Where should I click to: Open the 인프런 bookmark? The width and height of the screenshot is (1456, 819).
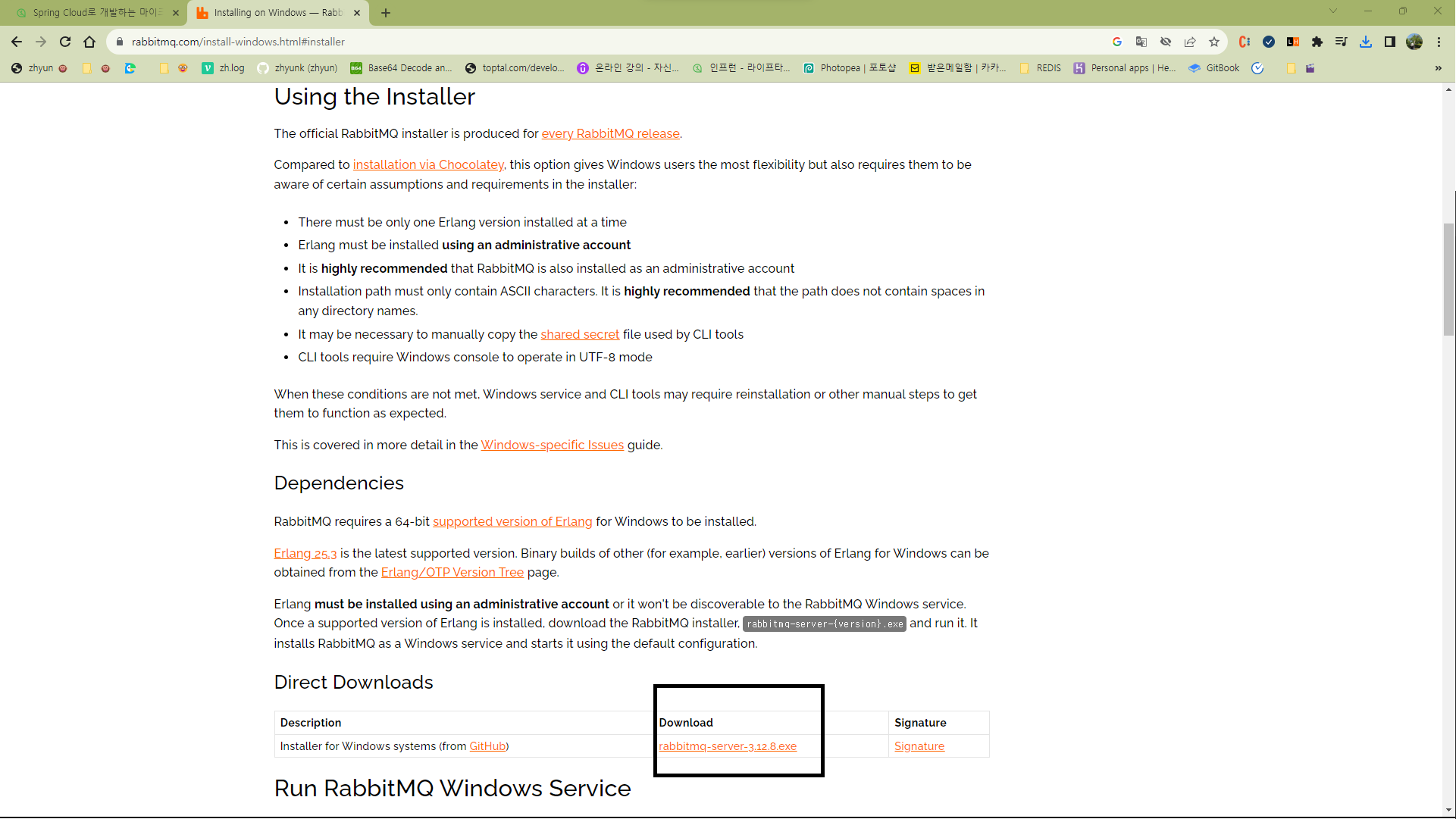pyautogui.click(x=741, y=68)
